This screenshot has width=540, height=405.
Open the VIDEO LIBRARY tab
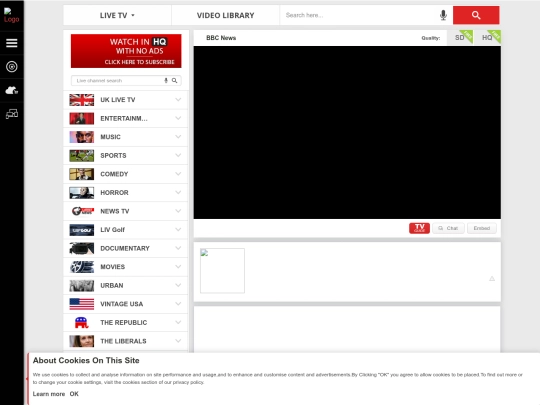[226, 15]
